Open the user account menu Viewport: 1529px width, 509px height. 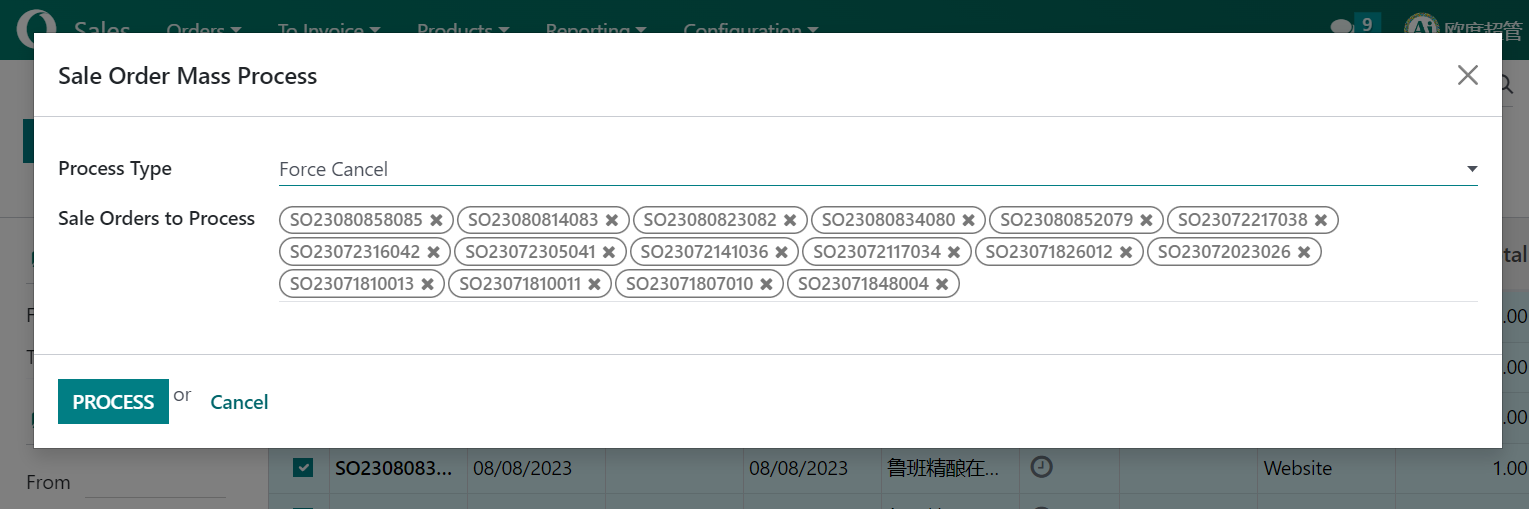(x=1464, y=28)
